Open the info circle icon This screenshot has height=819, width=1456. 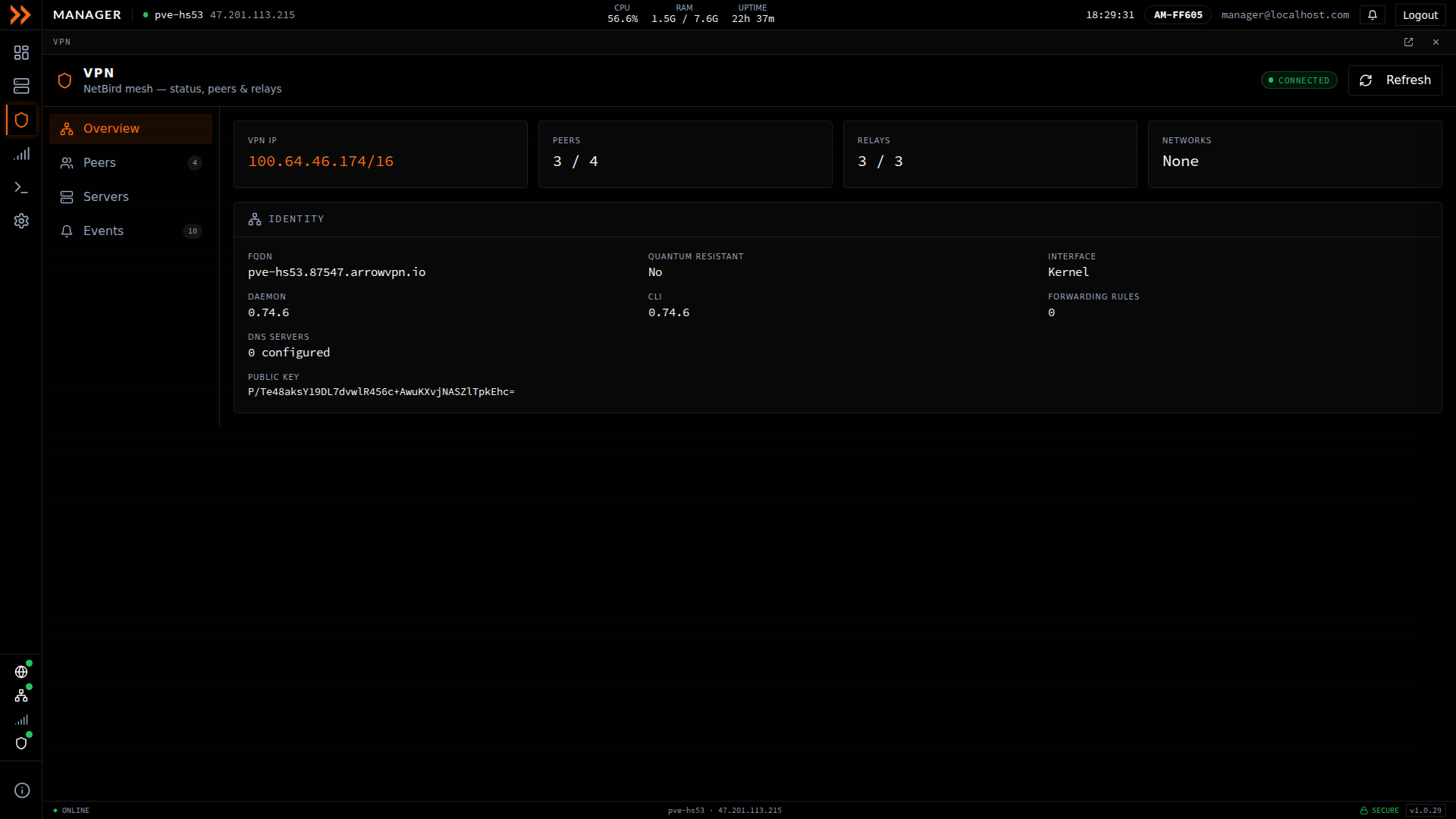coord(22,790)
